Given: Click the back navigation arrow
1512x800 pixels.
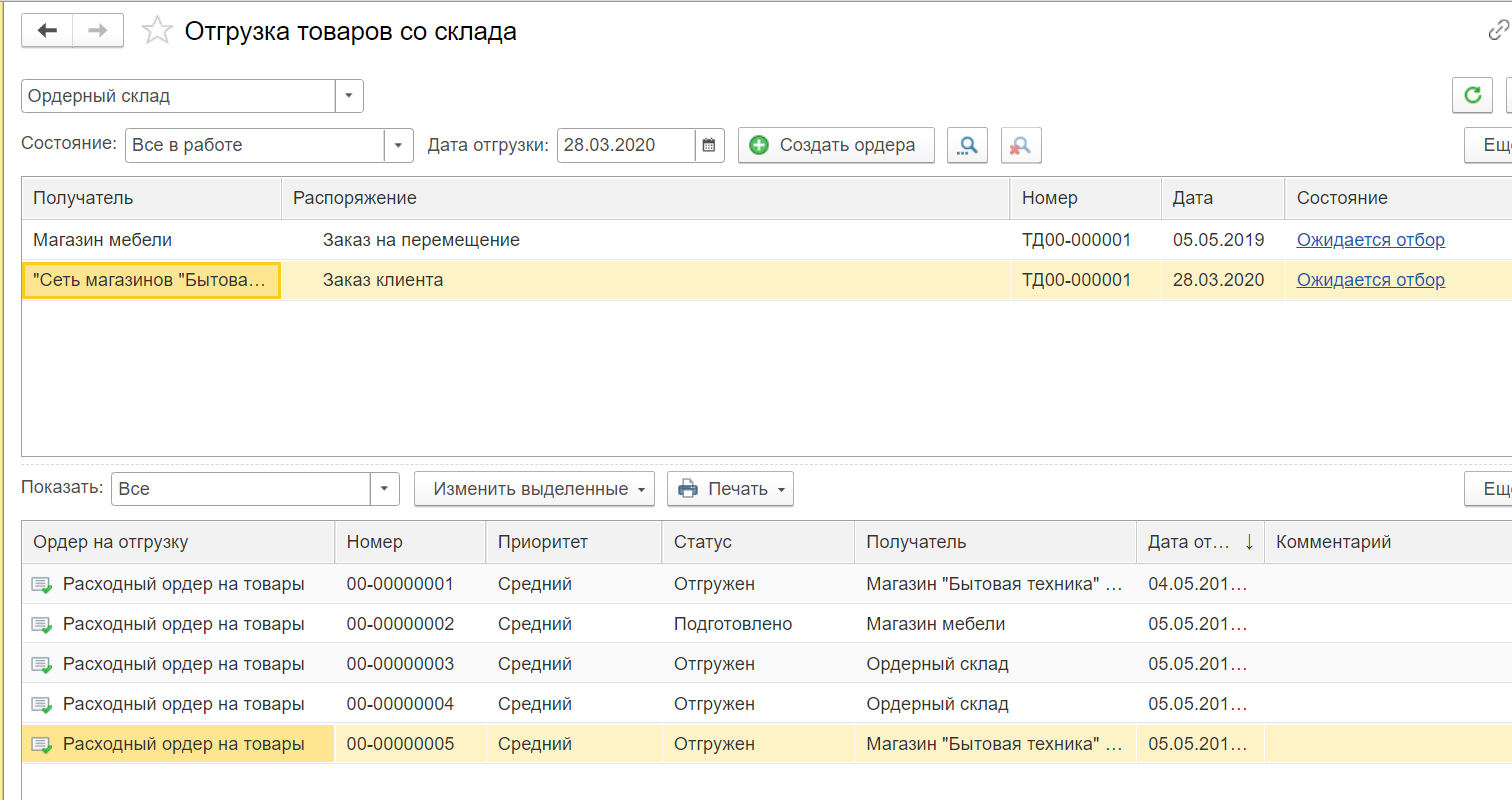Looking at the screenshot, I should (47, 31).
